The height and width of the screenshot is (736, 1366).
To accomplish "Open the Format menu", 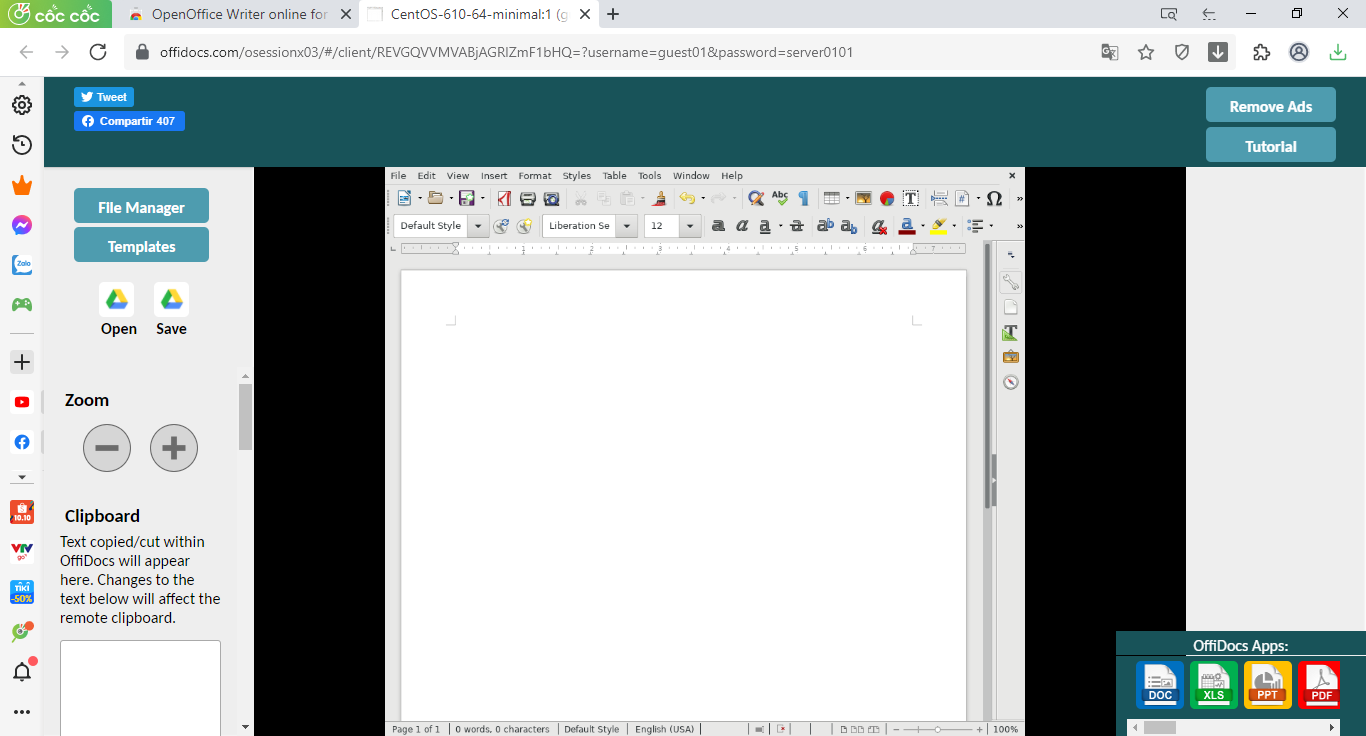I will pyautogui.click(x=535, y=176).
